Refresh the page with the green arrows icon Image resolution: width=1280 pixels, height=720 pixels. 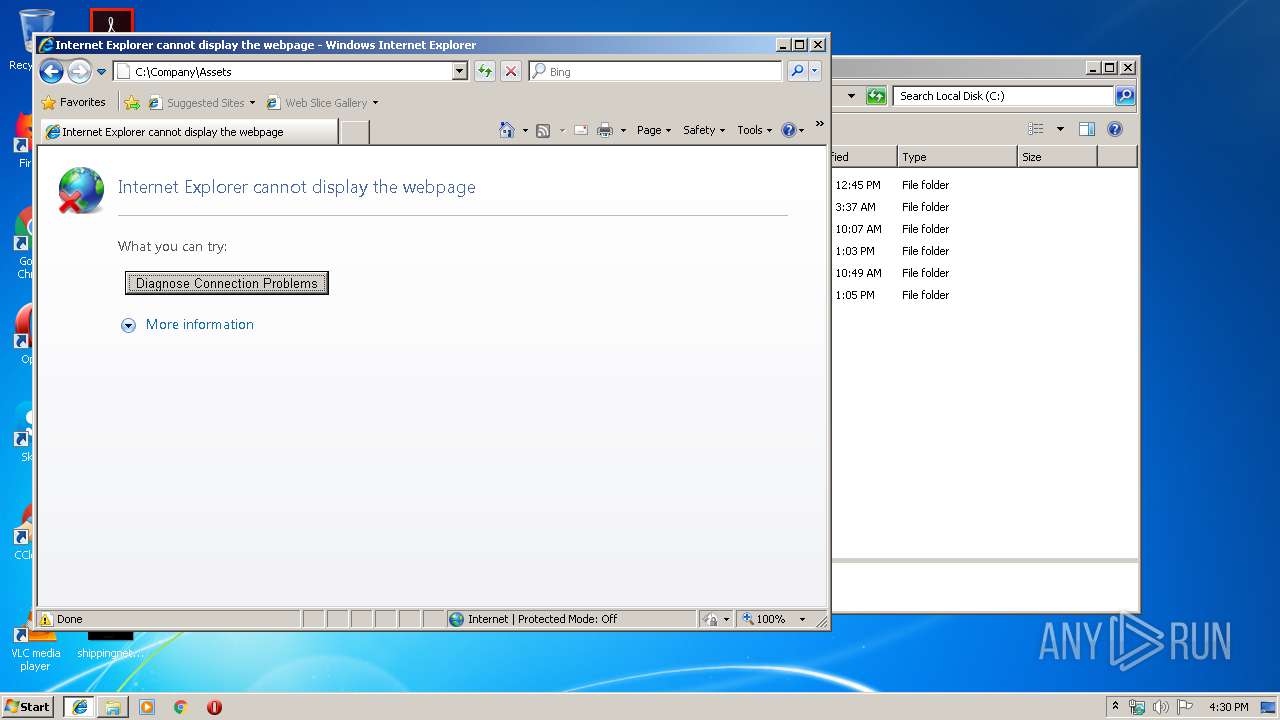485,71
